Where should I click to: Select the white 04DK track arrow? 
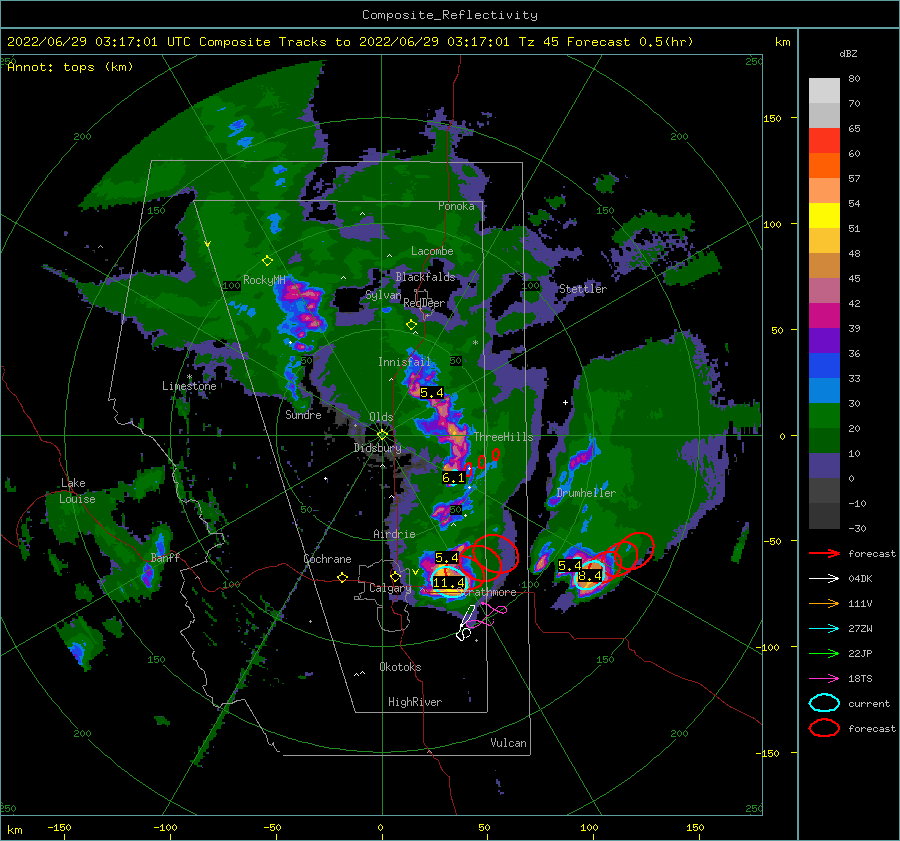click(824, 579)
